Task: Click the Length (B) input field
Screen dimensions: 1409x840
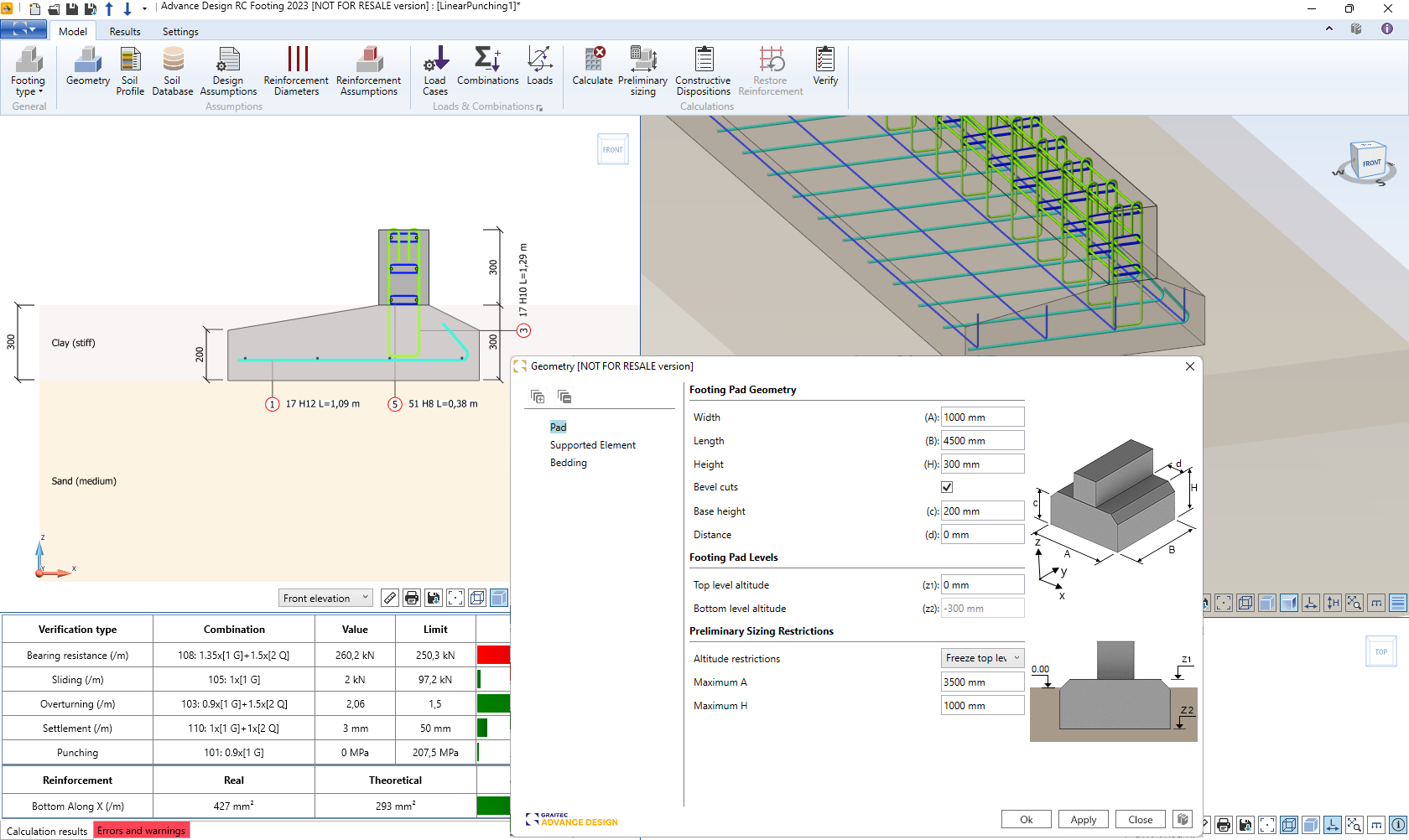Action: coord(983,440)
